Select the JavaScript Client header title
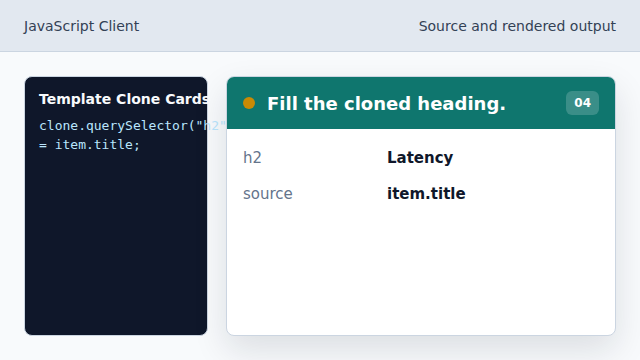 (x=81, y=26)
